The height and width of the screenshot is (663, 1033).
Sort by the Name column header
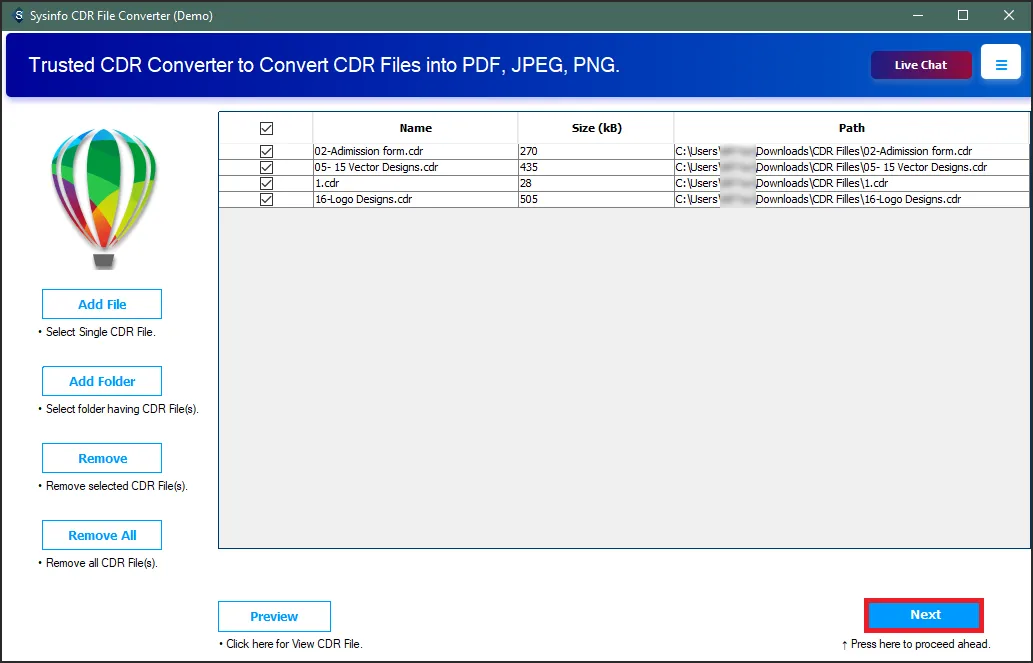pos(416,128)
